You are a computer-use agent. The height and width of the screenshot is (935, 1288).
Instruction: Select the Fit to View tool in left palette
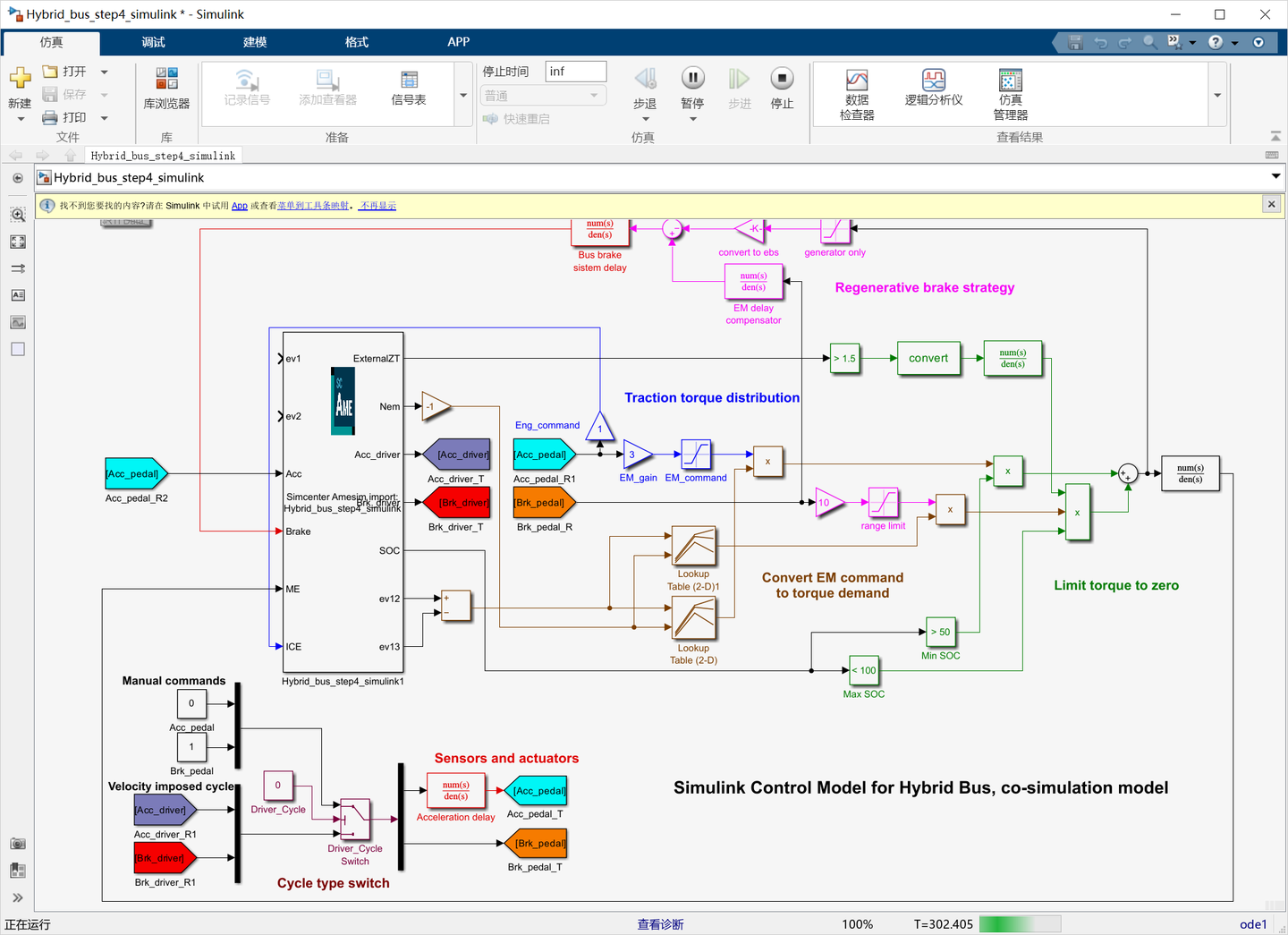pyautogui.click(x=18, y=242)
